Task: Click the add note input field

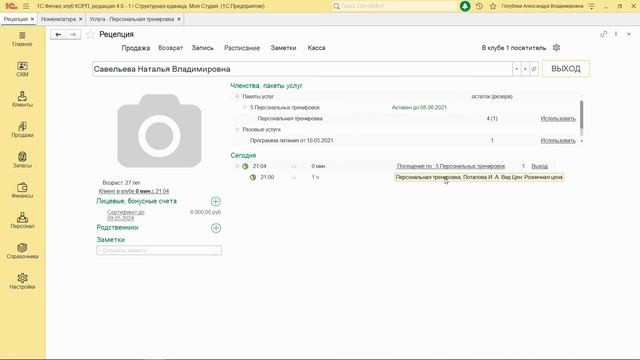Action: tap(159, 250)
